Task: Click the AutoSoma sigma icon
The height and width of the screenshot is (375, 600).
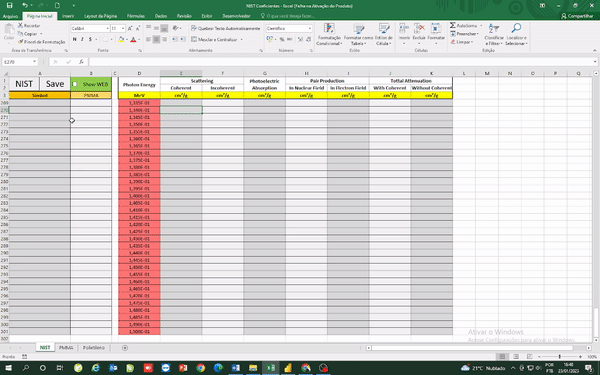Action: 453,25
